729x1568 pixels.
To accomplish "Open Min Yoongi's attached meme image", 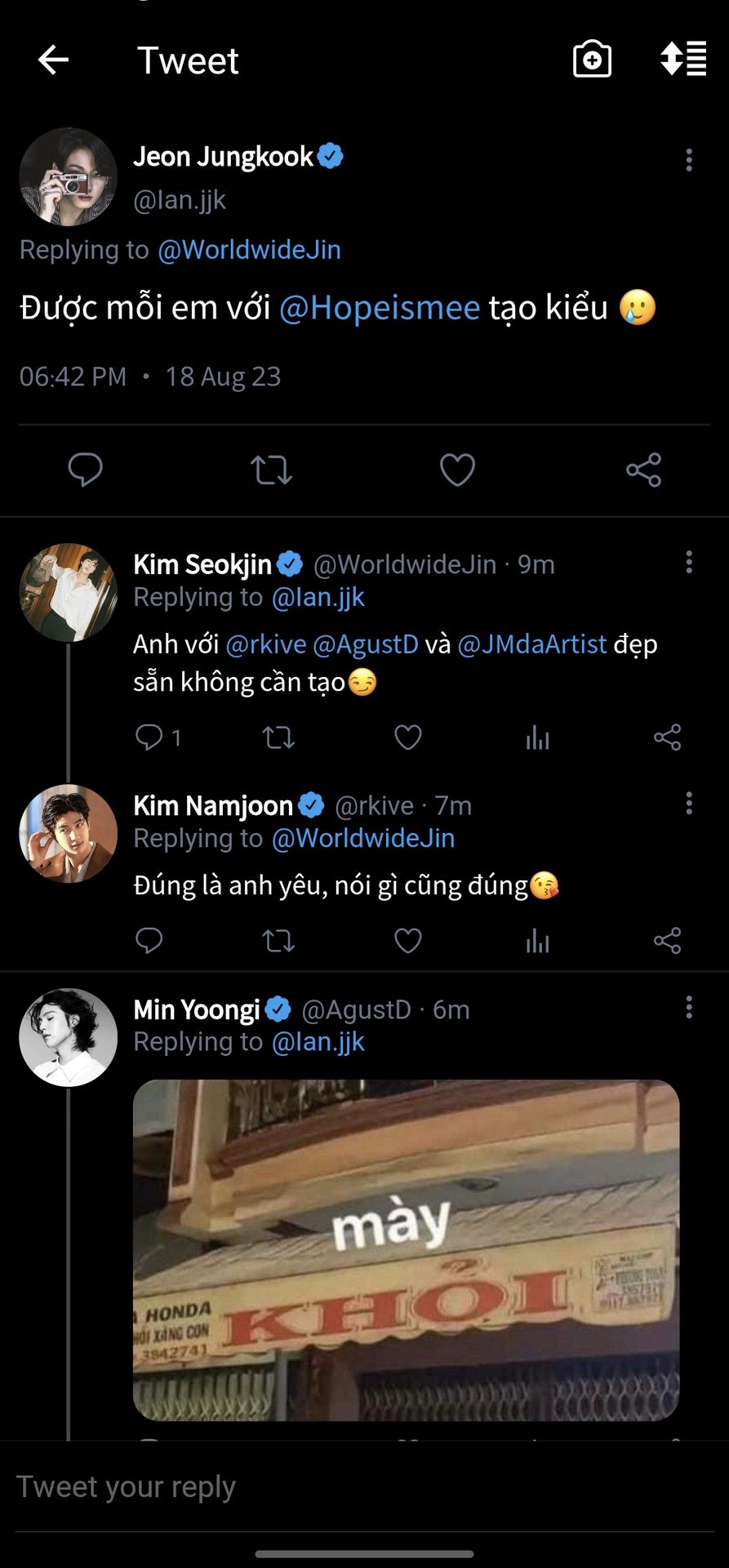I will tap(406, 1249).
